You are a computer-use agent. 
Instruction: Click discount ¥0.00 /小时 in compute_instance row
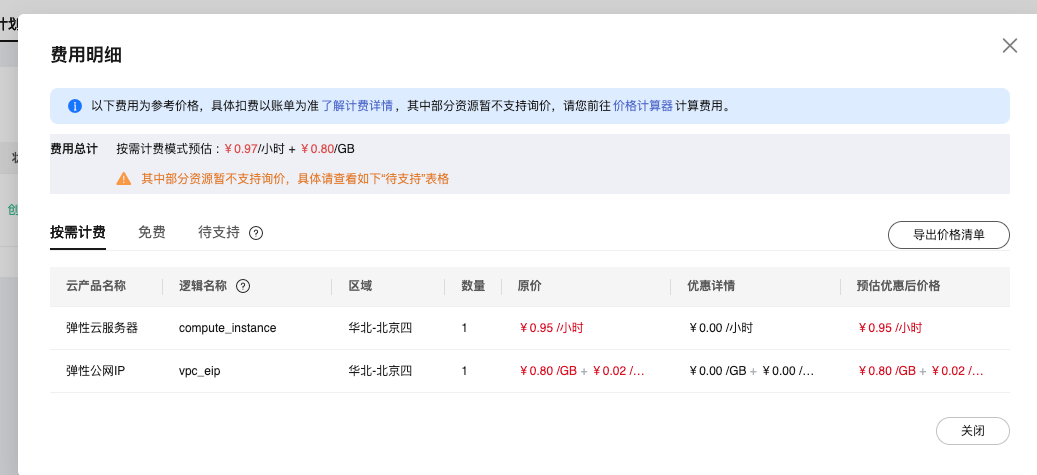720,328
